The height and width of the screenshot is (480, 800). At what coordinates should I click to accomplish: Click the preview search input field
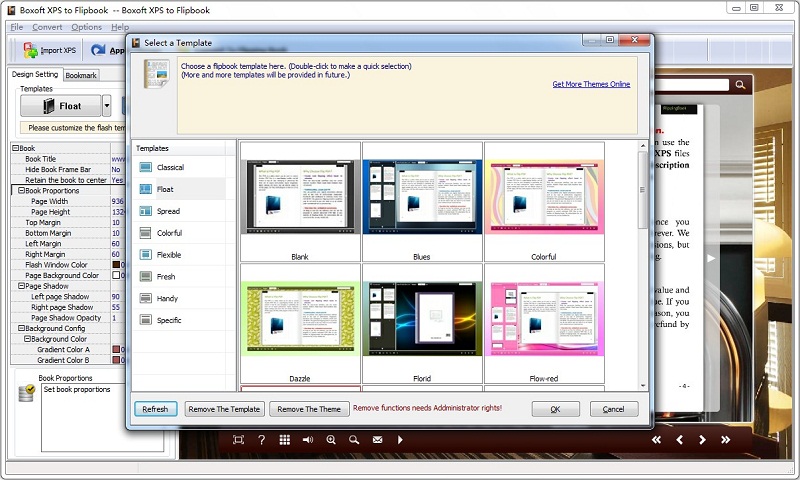tap(692, 85)
